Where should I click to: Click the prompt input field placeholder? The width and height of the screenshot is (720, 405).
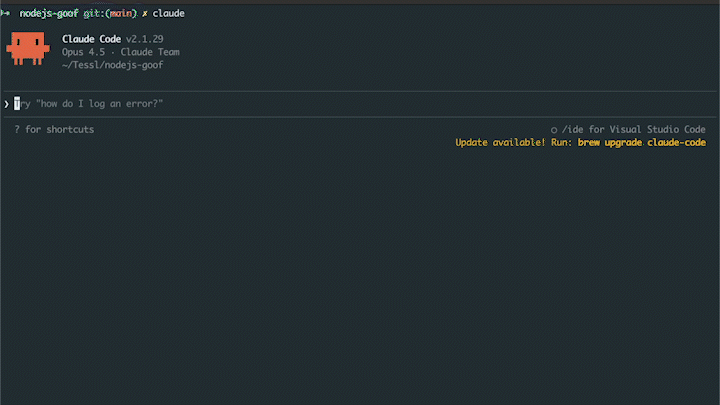point(89,104)
